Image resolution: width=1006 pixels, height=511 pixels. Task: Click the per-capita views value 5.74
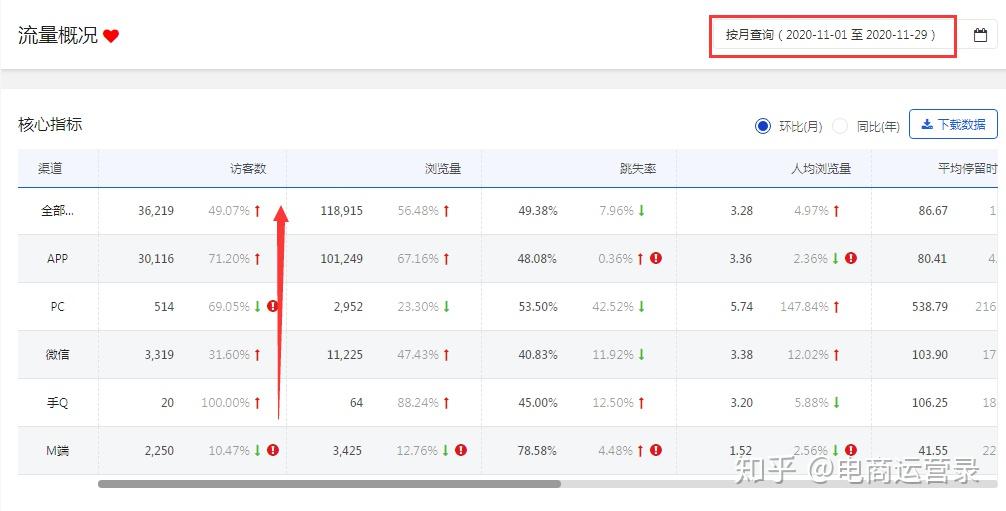pos(742,307)
